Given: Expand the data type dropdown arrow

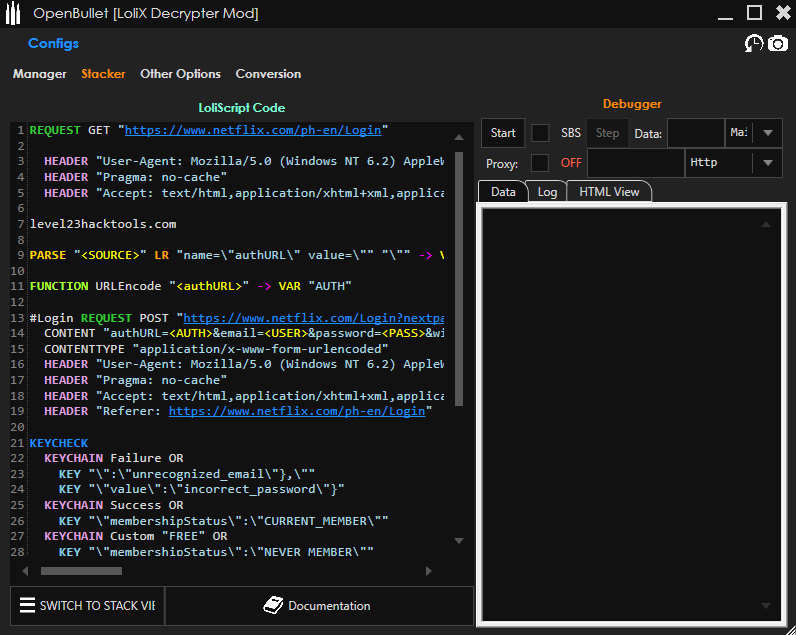Looking at the screenshot, I should (x=768, y=133).
